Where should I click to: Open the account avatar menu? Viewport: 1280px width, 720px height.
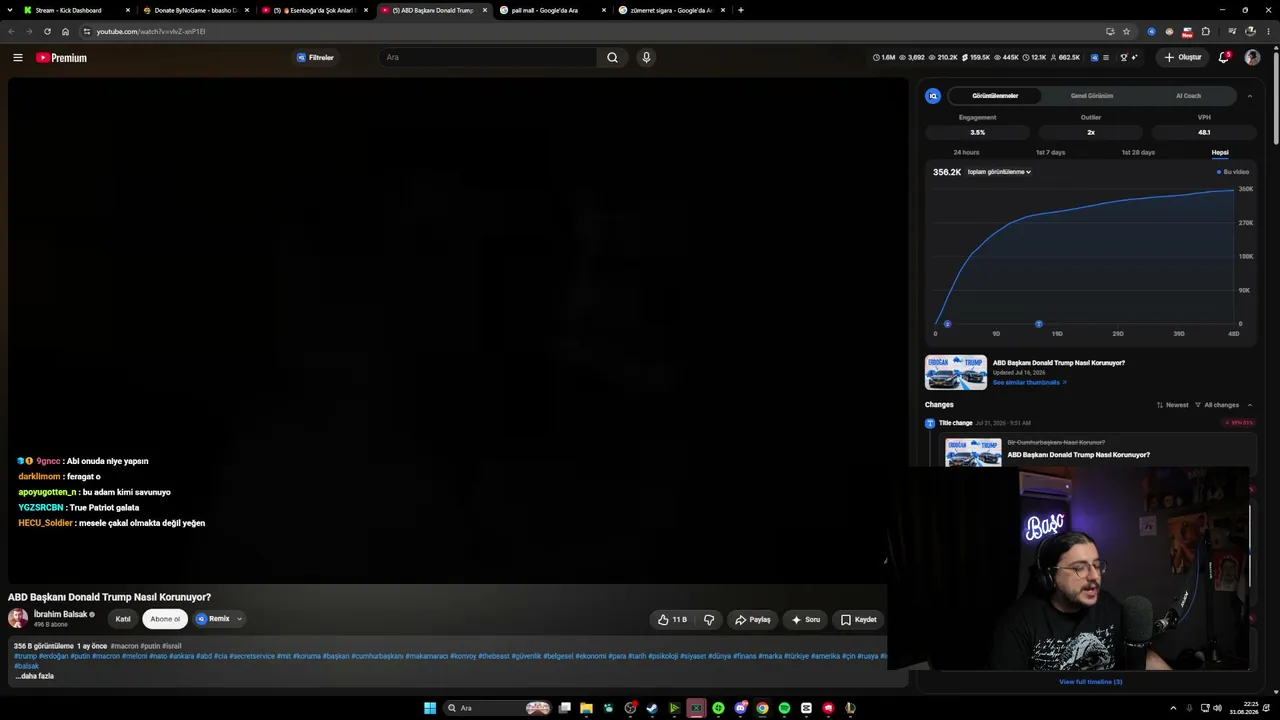pyautogui.click(x=1252, y=58)
